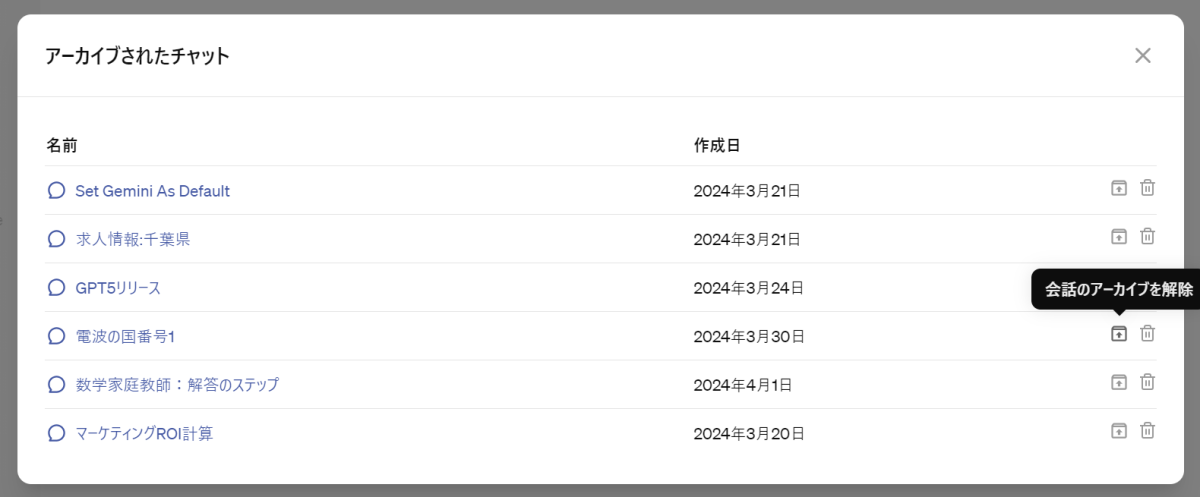Open the マーケティングROI計算 chat link

(144, 434)
